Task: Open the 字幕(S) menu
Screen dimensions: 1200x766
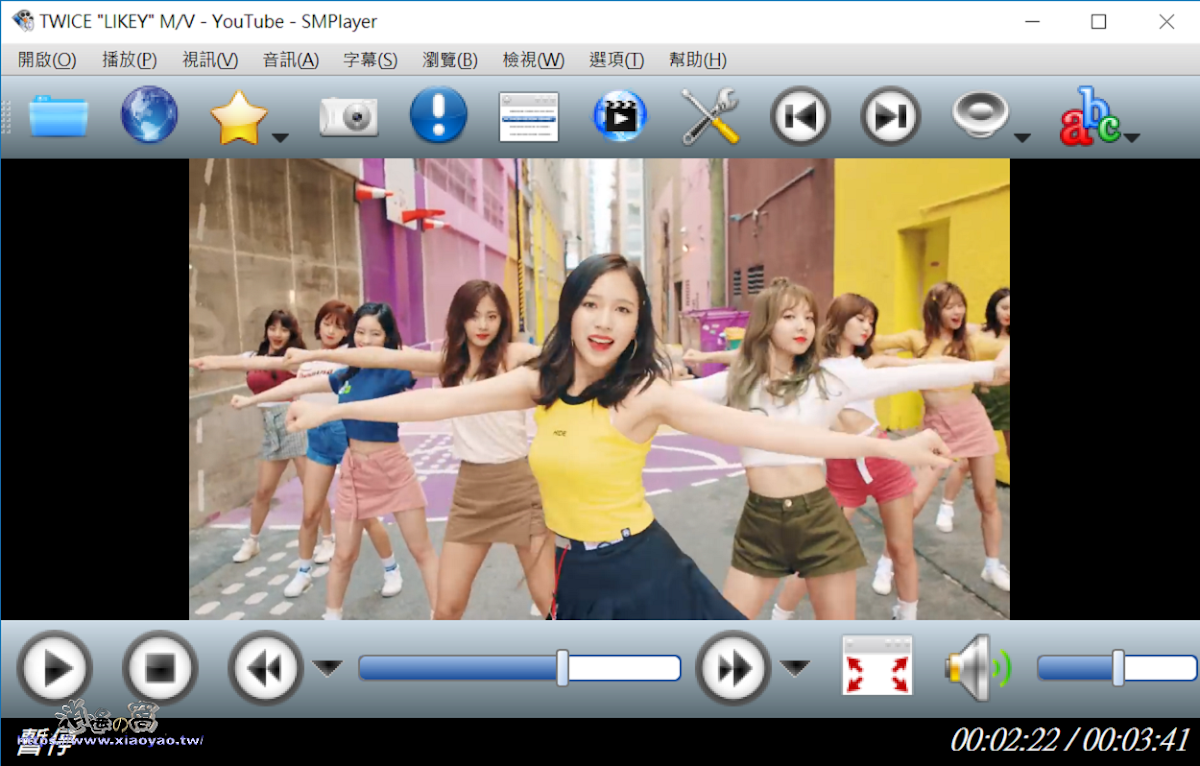Action: (371, 60)
